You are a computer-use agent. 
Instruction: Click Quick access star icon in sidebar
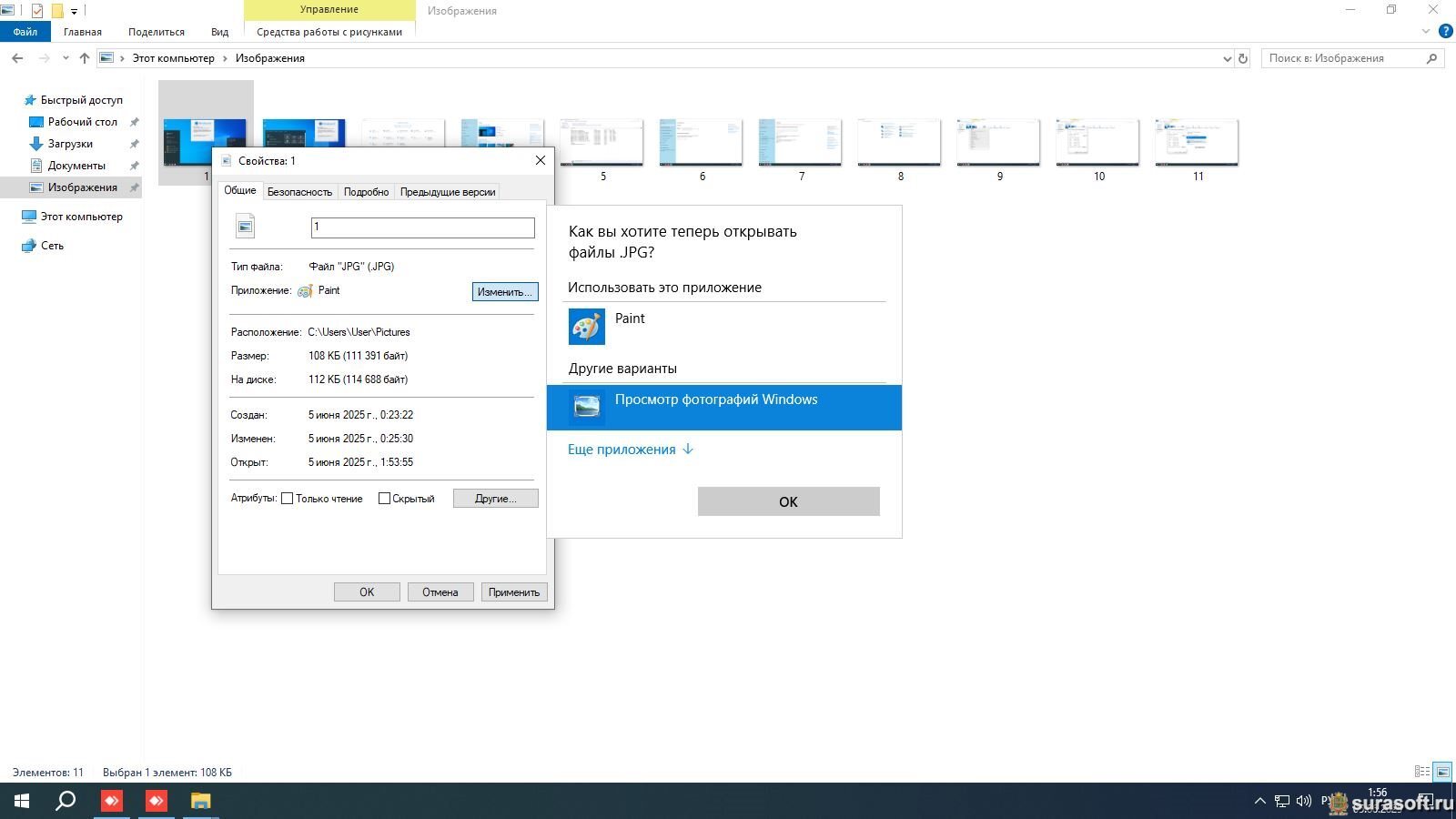tap(30, 100)
